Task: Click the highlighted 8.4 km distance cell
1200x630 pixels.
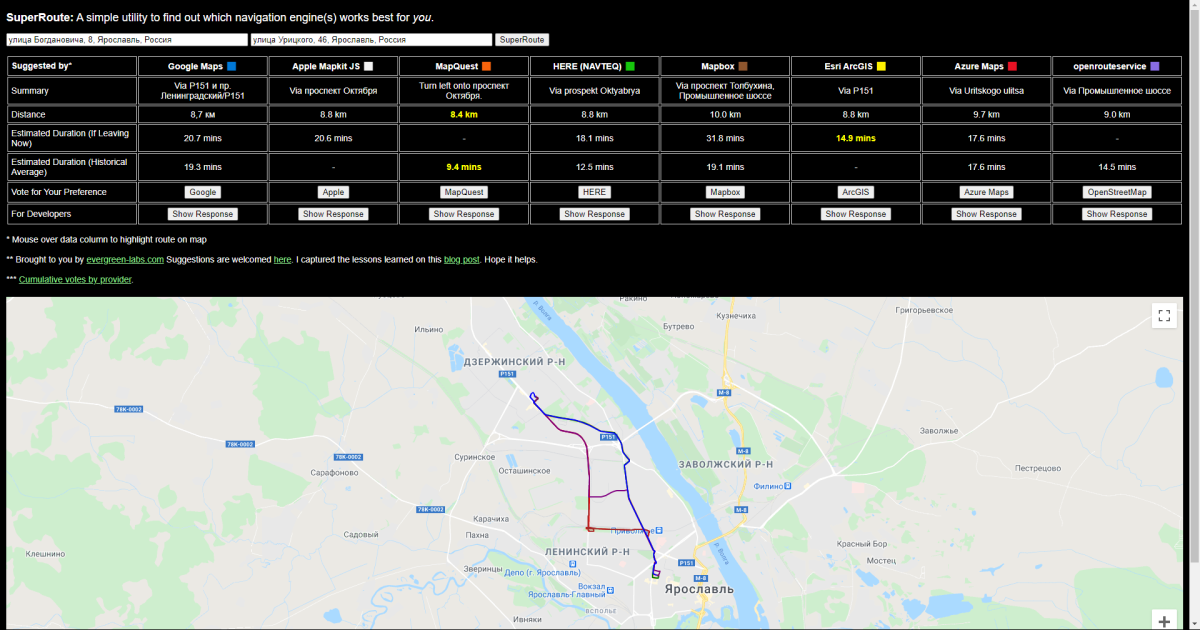Action: point(464,115)
